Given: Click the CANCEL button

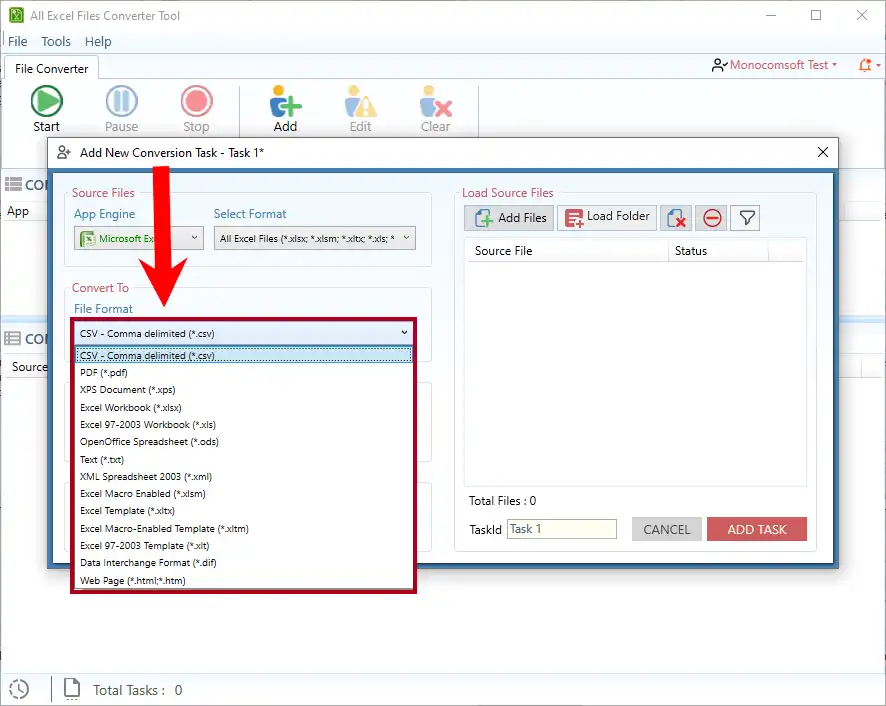Looking at the screenshot, I should (667, 529).
